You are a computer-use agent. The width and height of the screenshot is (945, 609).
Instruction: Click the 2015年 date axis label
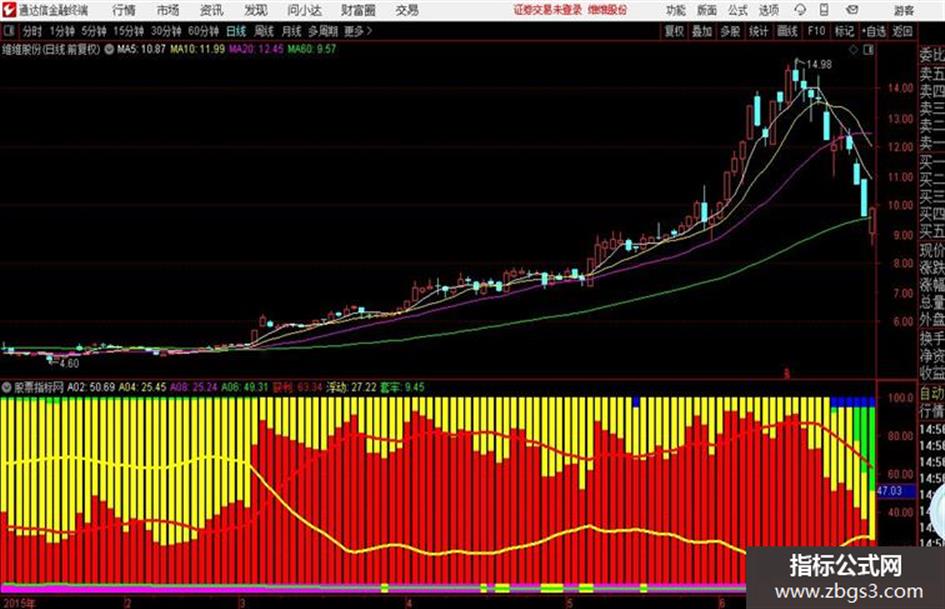pyautogui.click(x=19, y=603)
